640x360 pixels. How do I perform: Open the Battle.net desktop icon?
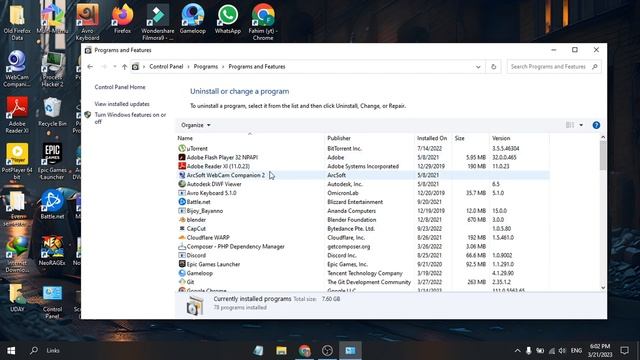coord(52,205)
